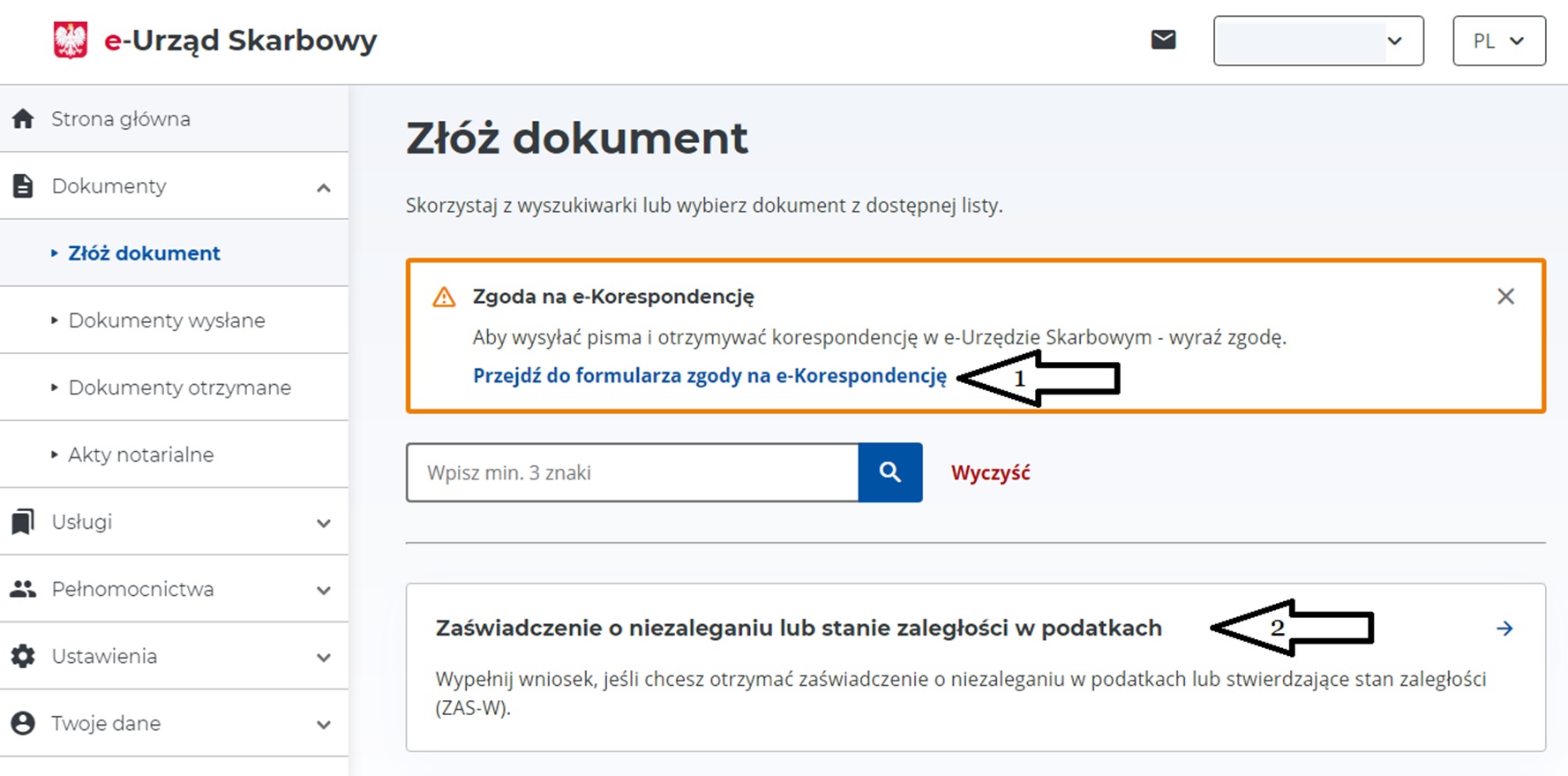The image size is (1568, 776).
Task: Expand the Pełnomocnictwa section chevron
Action: click(324, 590)
